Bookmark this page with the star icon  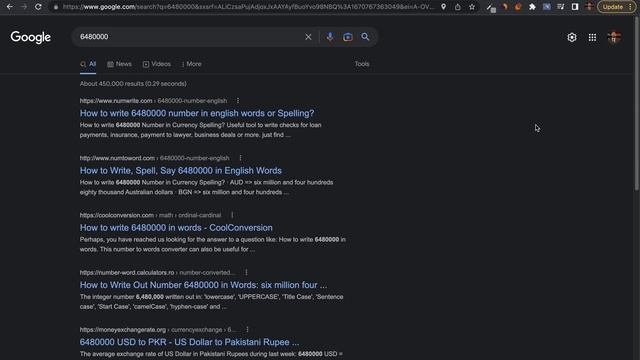(x=472, y=7)
